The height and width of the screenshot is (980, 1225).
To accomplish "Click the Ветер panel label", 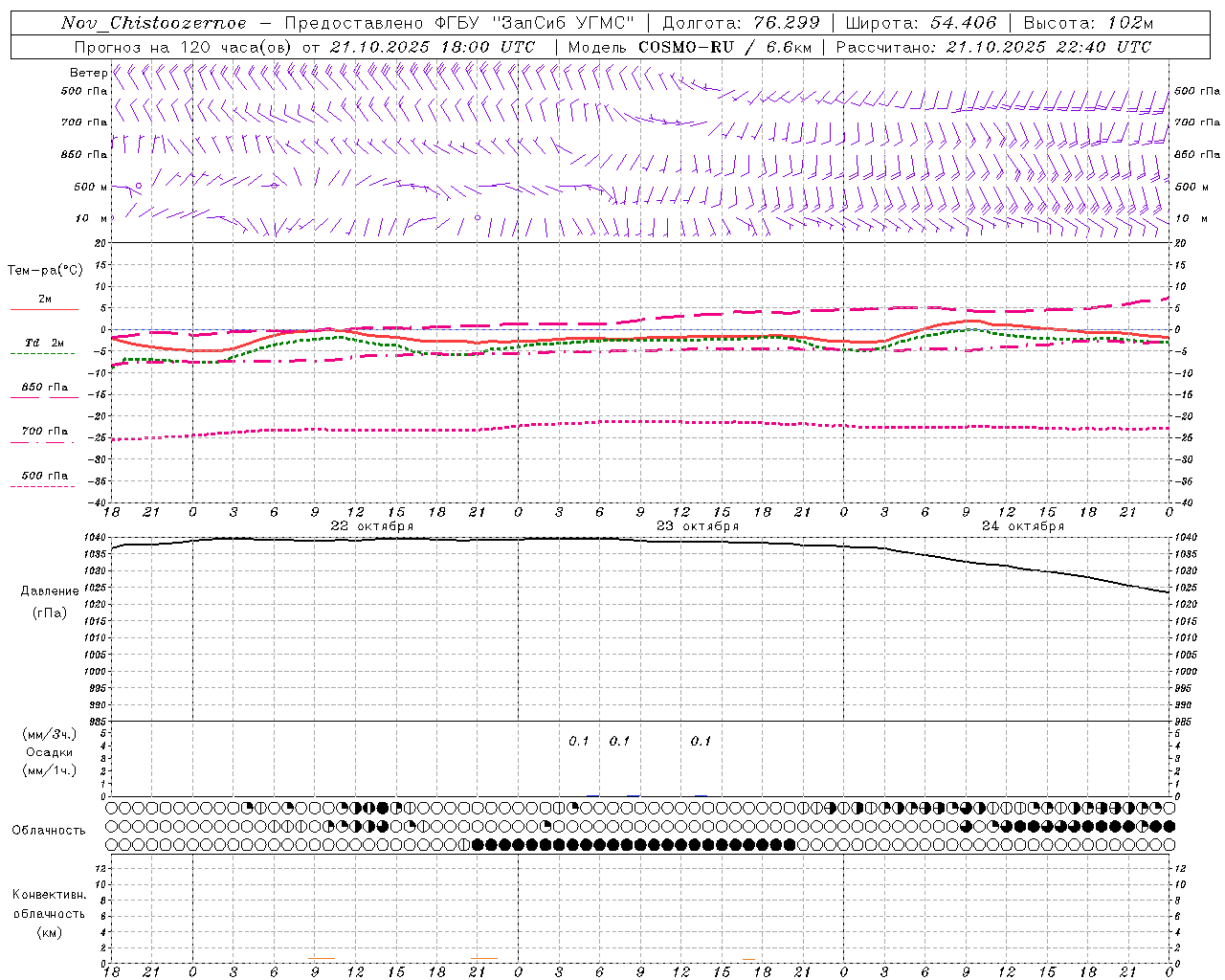I will click(x=88, y=73).
